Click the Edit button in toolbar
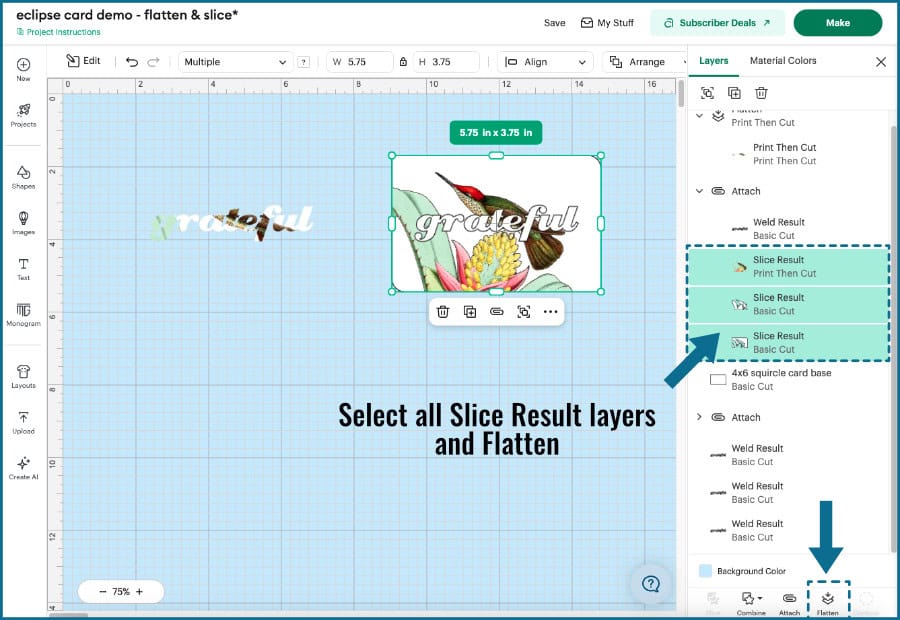Image resolution: width=900 pixels, height=620 pixels. coord(84,61)
